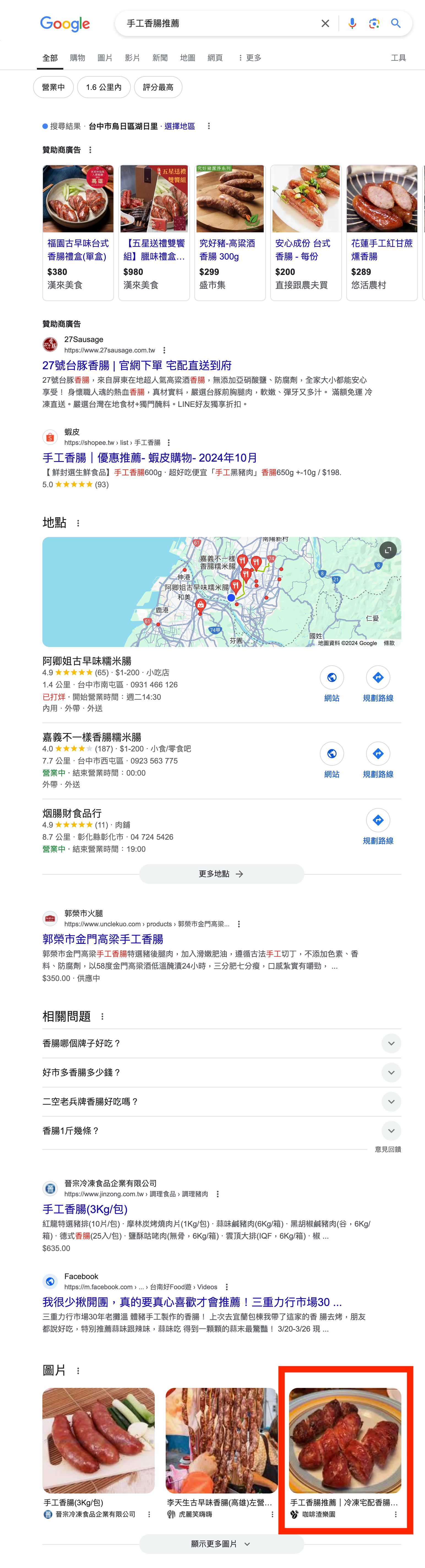Open 阿卿姐古早味糯米腸 website icon

coord(332,677)
